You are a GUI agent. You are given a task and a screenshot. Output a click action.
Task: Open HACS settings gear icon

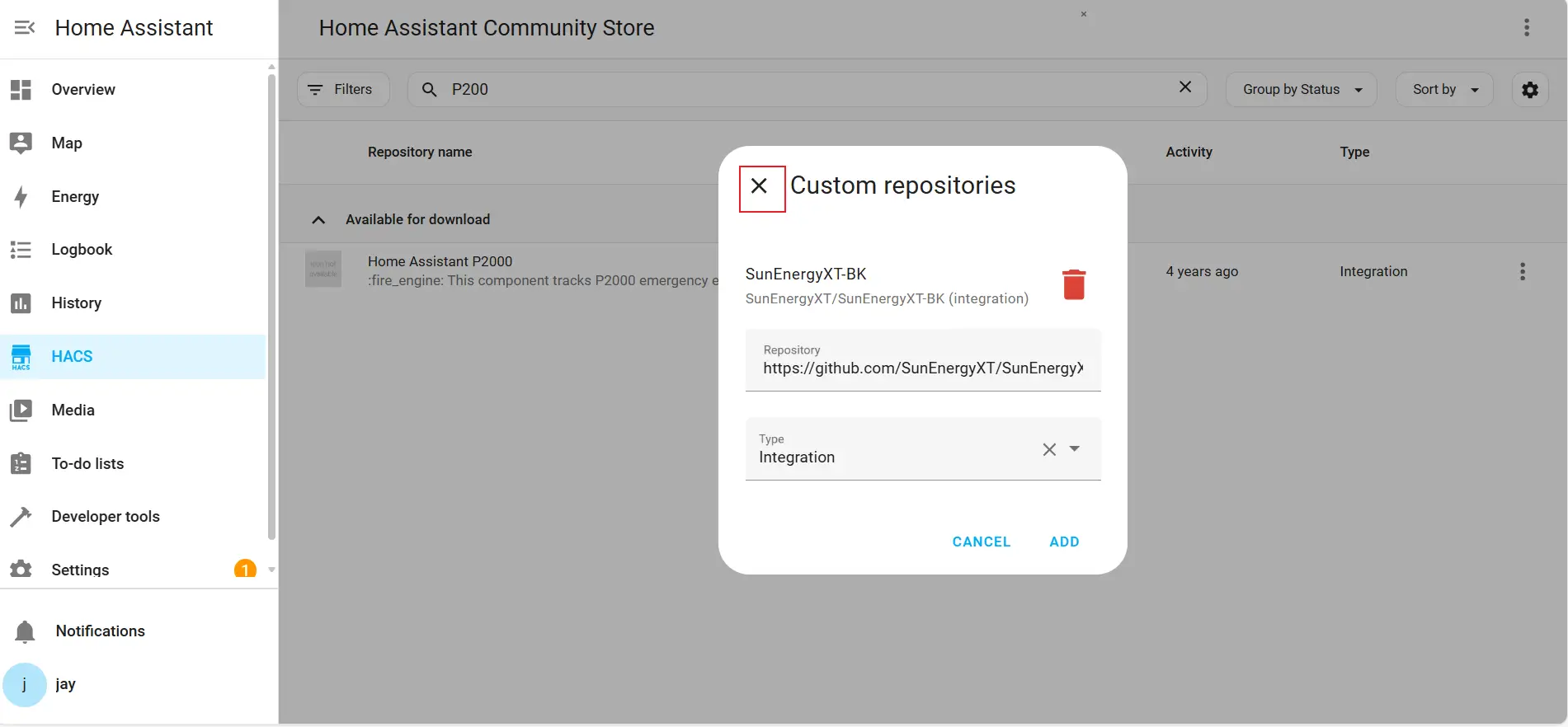coord(1529,90)
